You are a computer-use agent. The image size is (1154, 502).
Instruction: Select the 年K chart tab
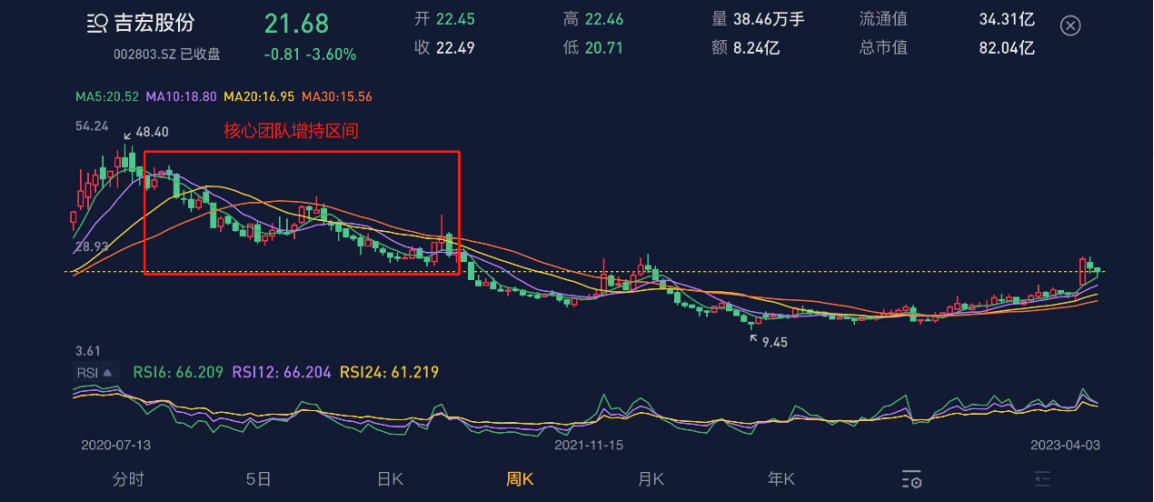pos(781,479)
